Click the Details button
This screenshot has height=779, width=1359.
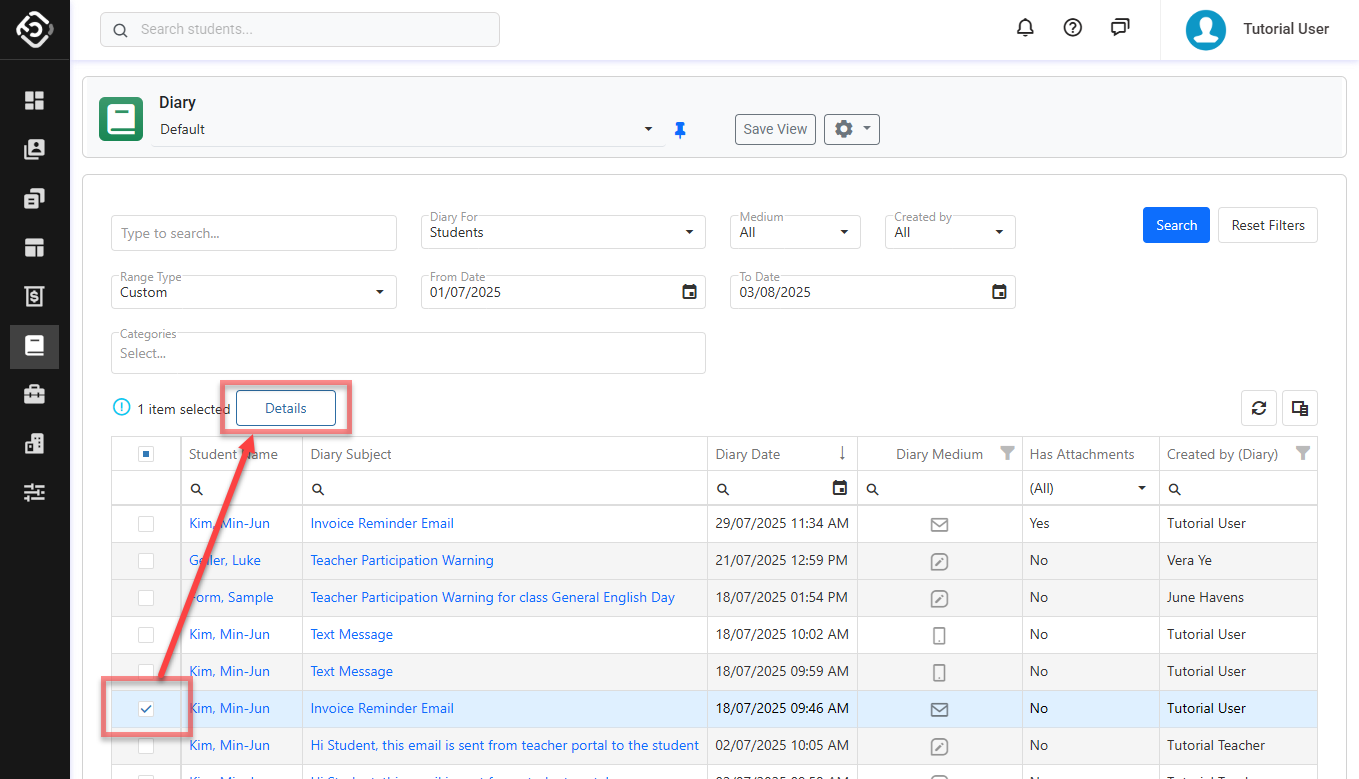(x=286, y=408)
